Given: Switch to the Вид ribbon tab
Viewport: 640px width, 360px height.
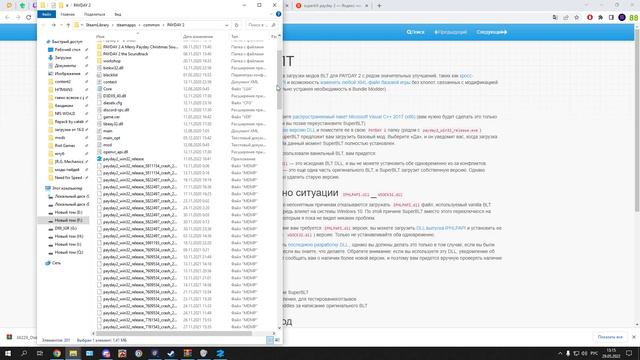Looking at the screenshot, I should [x=118, y=14].
